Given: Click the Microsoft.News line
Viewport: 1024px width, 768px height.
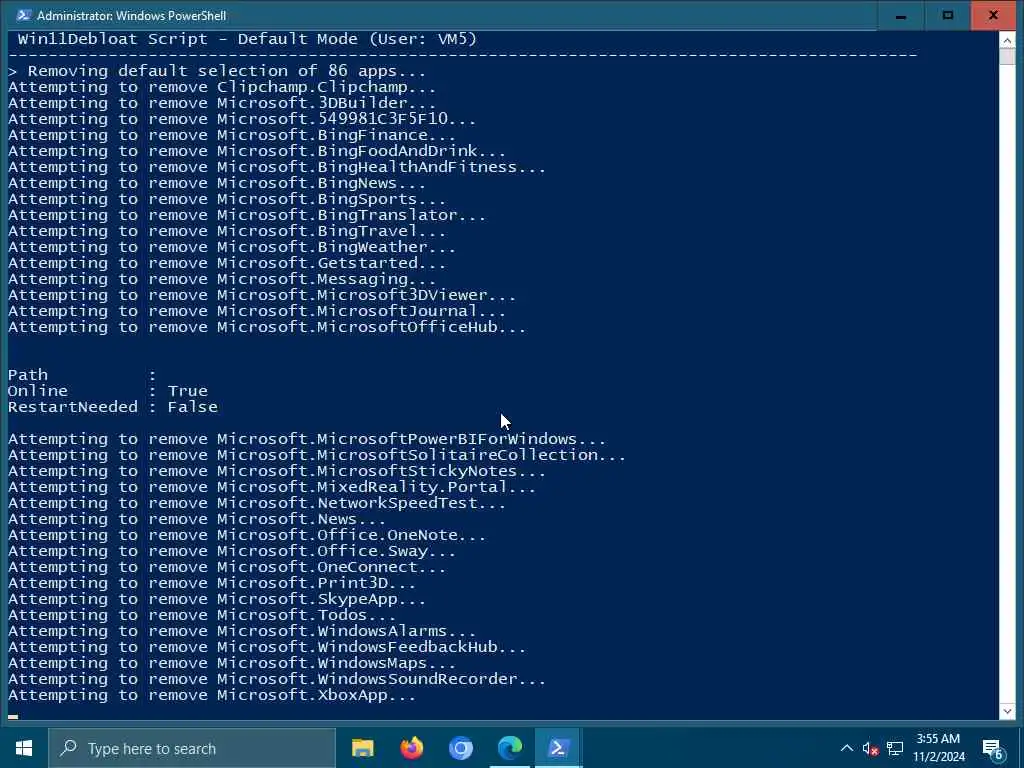Looking at the screenshot, I should (x=197, y=519).
